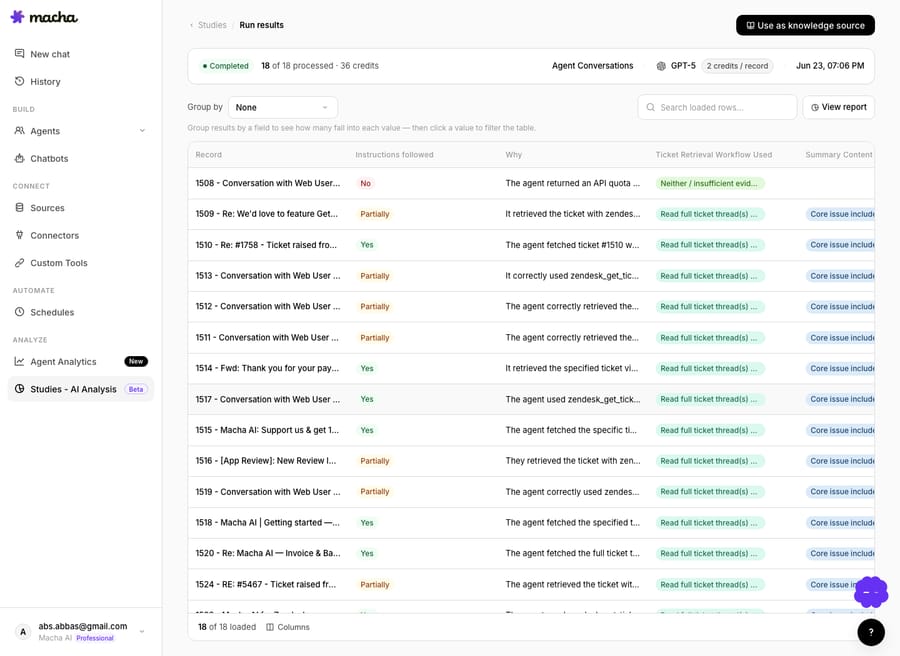900x656 pixels.
Task: Click the Columns button
Action: coord(288,627)
